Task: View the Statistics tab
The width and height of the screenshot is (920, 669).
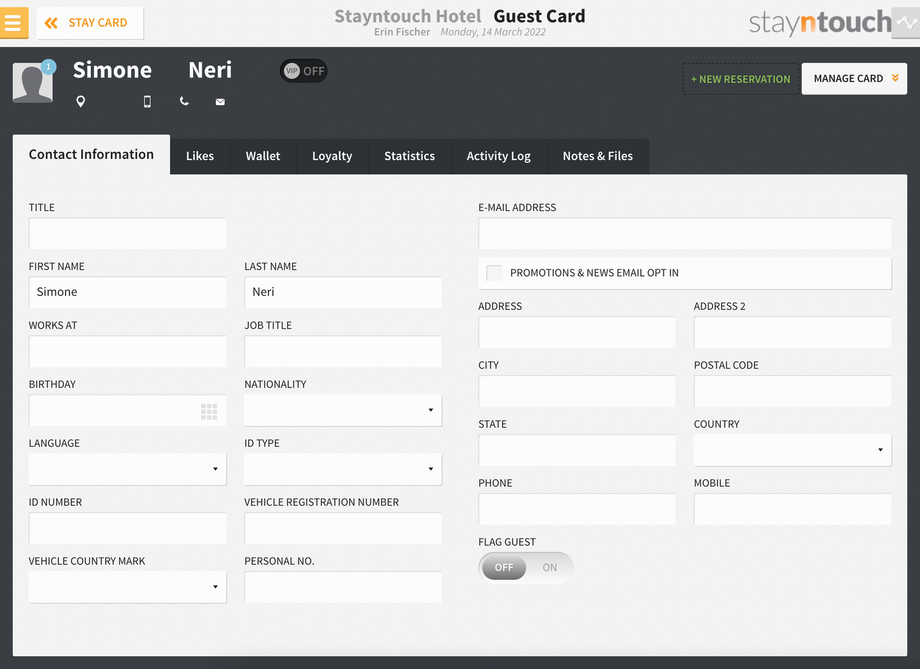Action: 410,156
